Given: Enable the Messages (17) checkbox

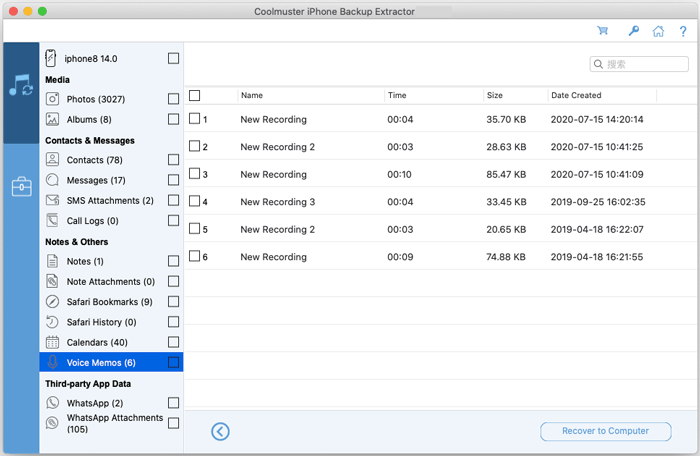Looking at the screenshot, I should tap(173, 180).
